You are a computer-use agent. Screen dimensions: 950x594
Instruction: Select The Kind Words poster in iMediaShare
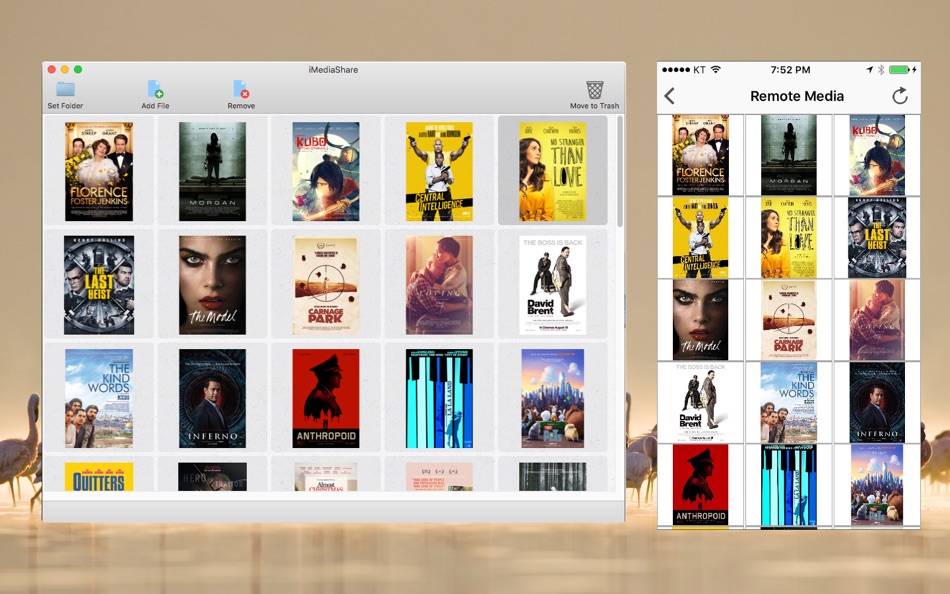point(99,398)
